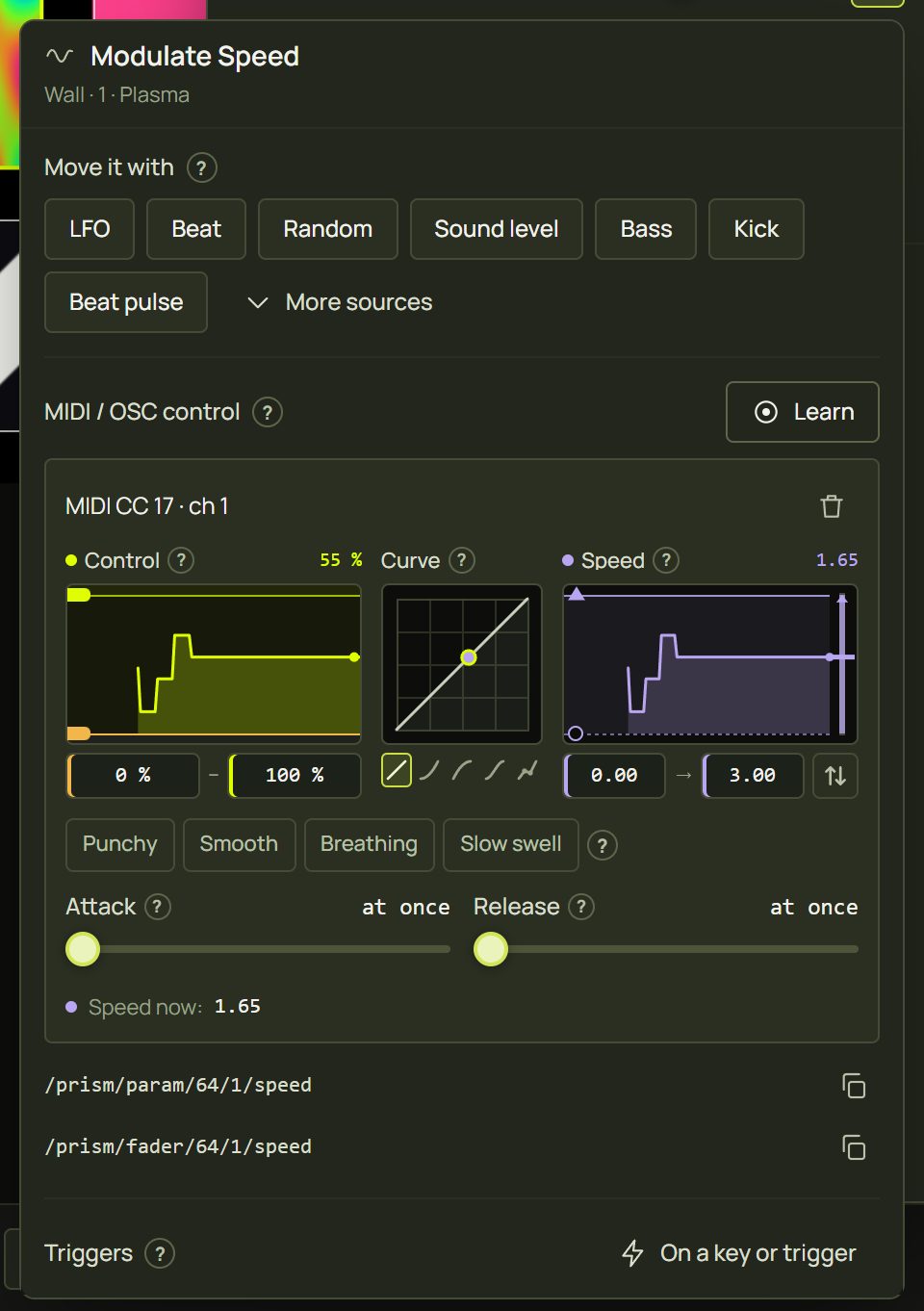924x1311 pixels.
Task: Delete the MIDI CC 17 mapping
Action: (832, 506)
